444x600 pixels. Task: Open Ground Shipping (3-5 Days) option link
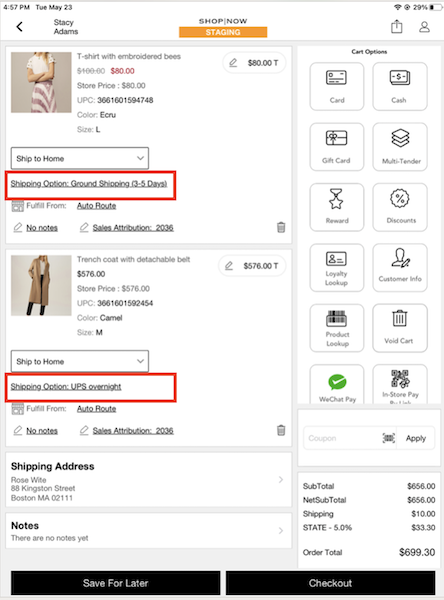[89, 184]
